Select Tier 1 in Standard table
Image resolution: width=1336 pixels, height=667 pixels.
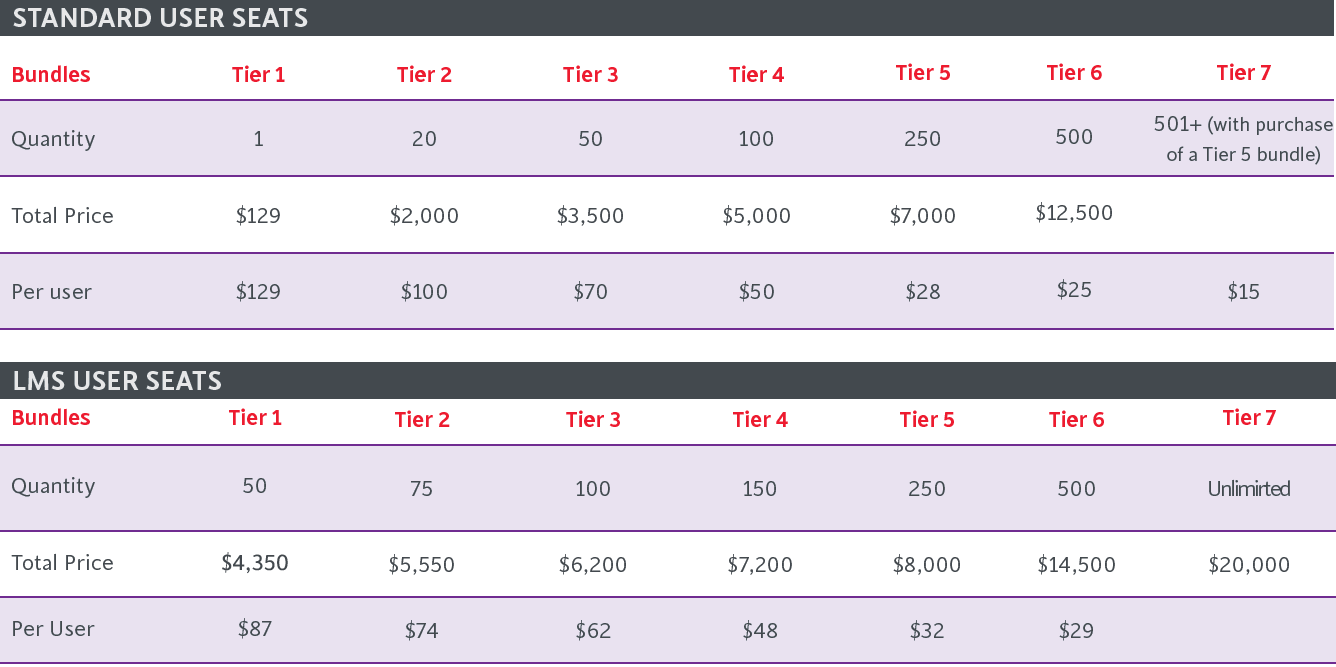pos(258,75)
